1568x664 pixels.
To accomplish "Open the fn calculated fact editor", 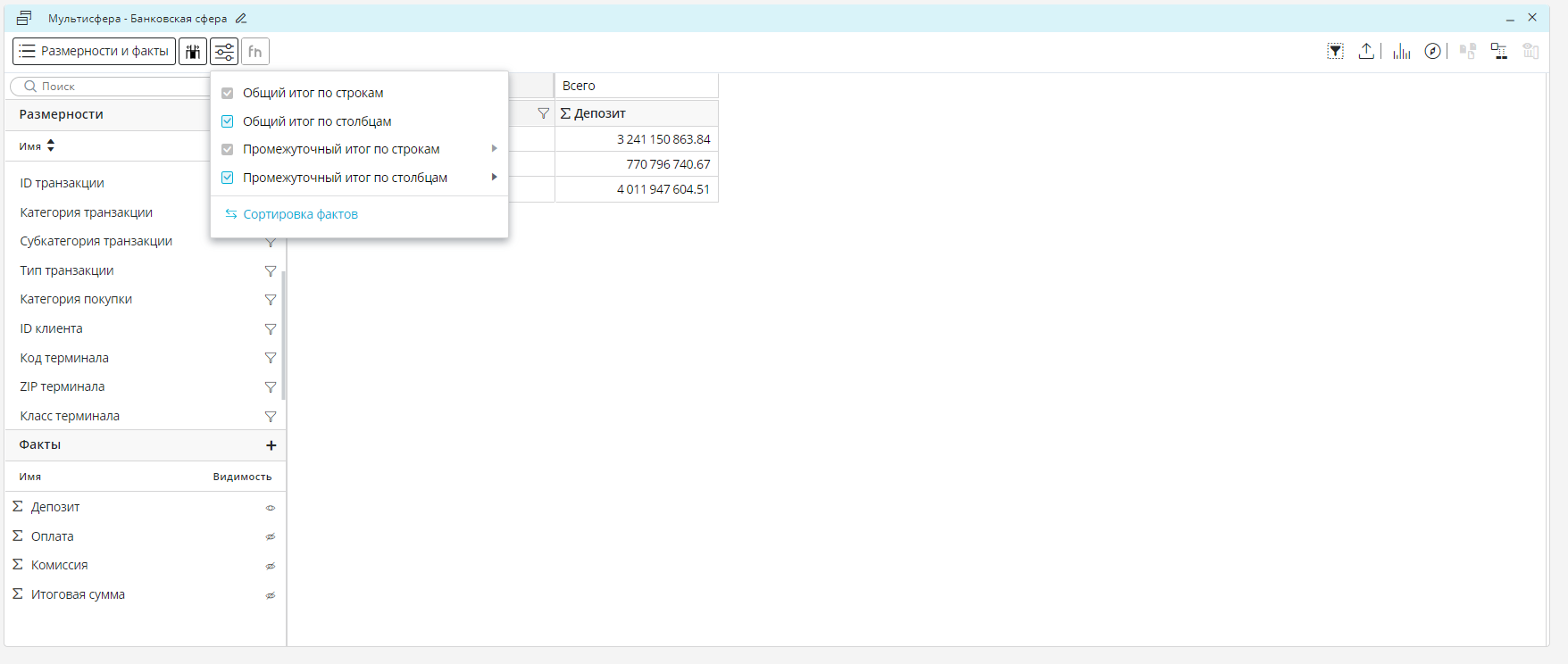I will pos(255,52).
